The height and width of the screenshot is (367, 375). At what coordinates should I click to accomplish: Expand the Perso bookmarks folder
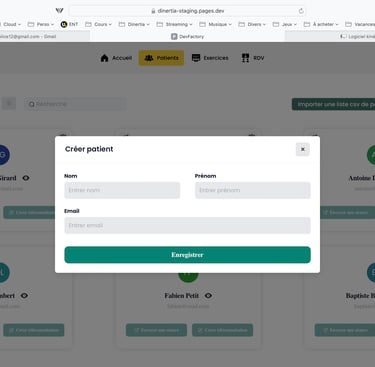(41, 24)
